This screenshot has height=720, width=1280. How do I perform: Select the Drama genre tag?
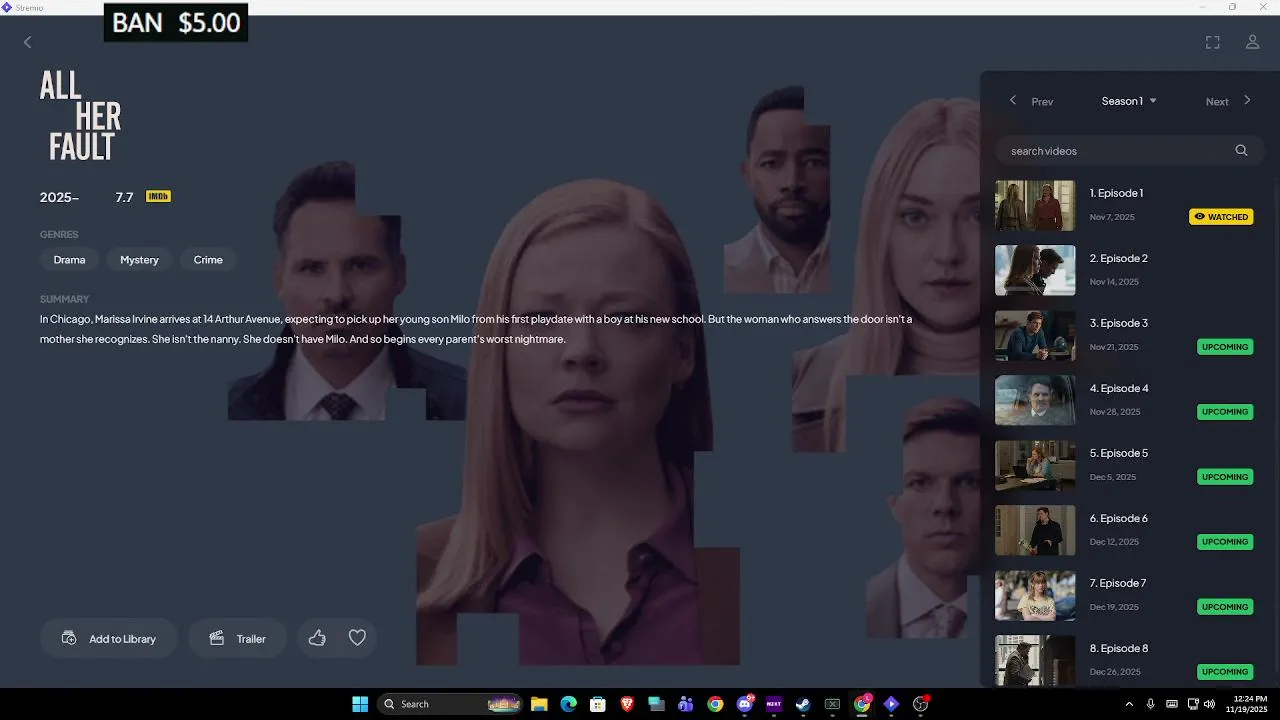pos(69,260)
